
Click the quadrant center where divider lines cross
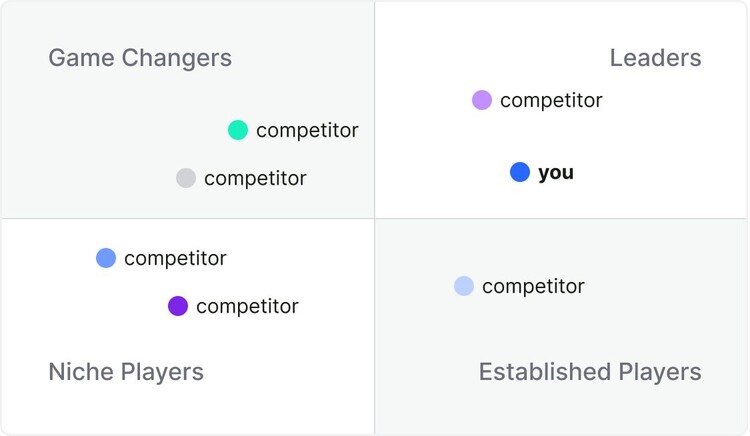coord(375,218)
